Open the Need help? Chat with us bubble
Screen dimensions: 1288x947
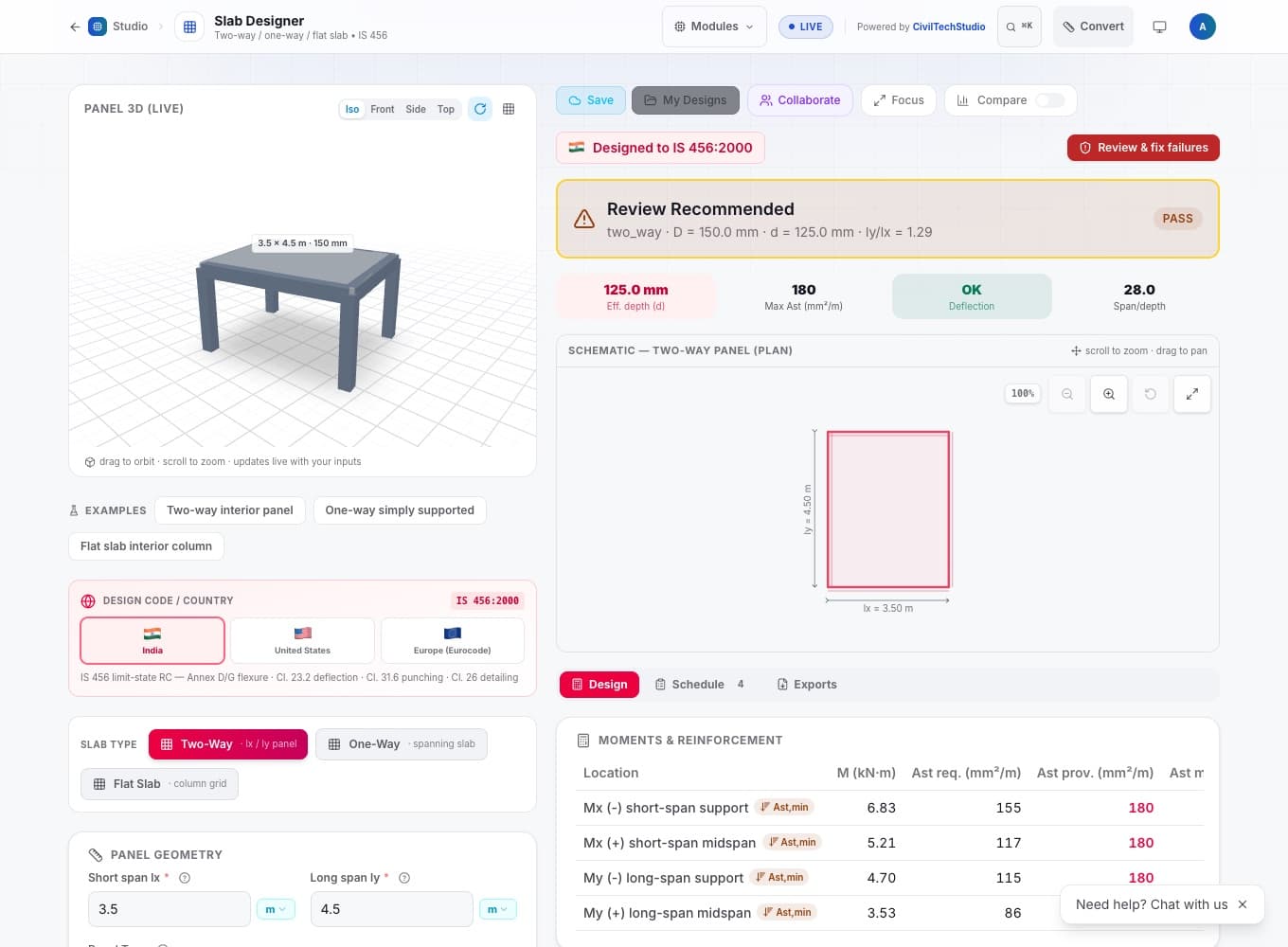[x=1152, y=904]
